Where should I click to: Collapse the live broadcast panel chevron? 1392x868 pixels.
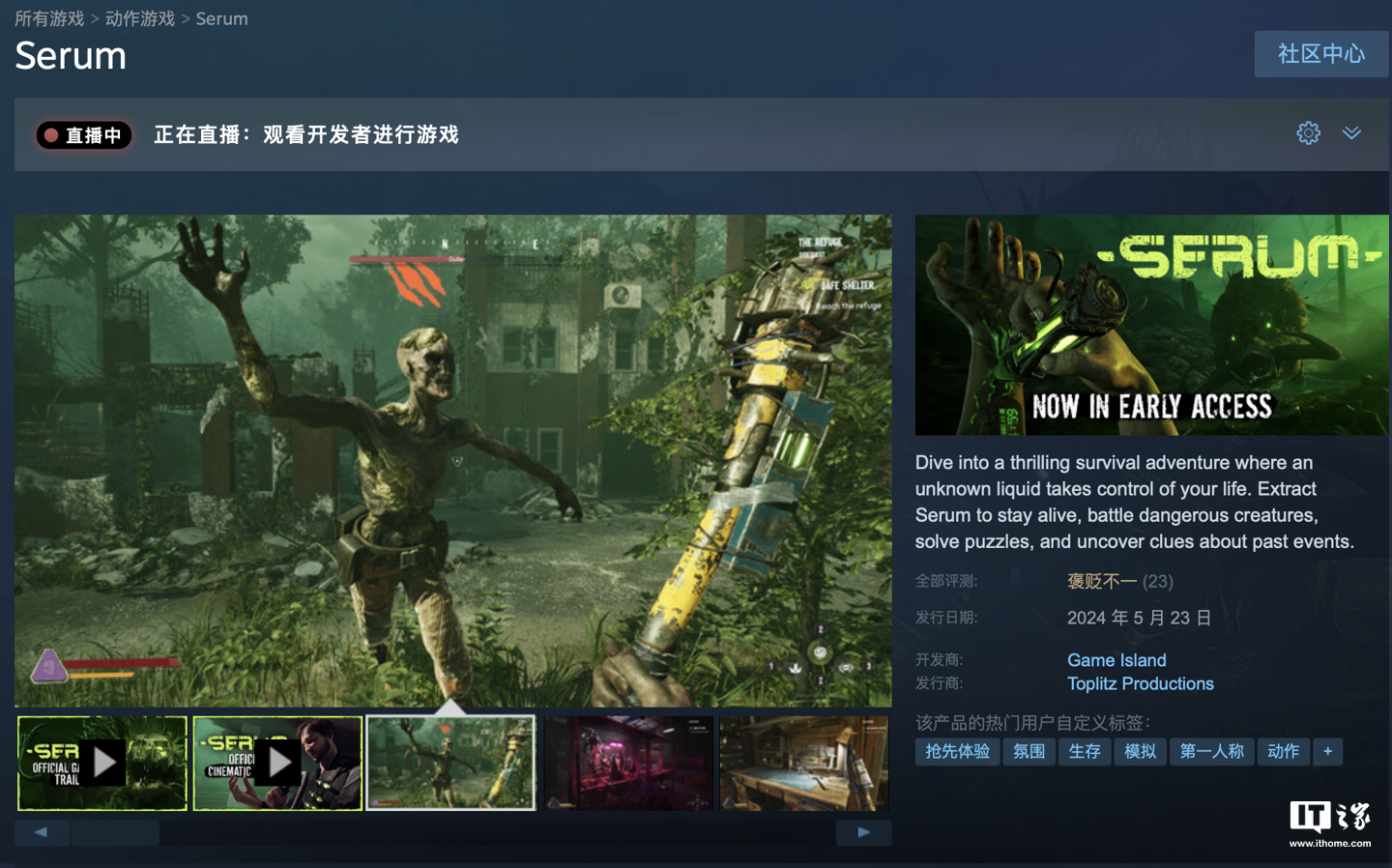(x=1351, y=133)
